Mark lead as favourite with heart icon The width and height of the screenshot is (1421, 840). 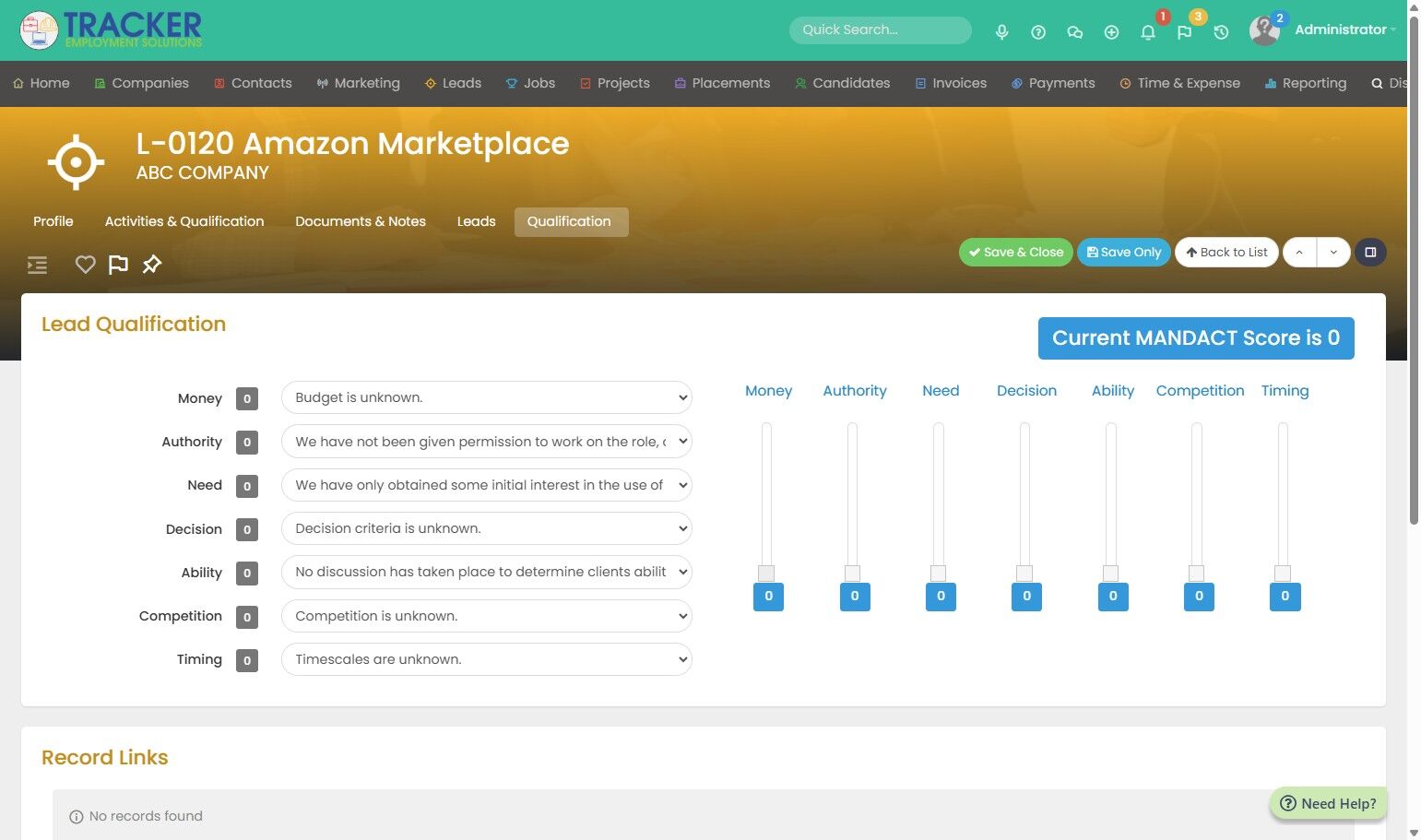click(x=85, y=265)
